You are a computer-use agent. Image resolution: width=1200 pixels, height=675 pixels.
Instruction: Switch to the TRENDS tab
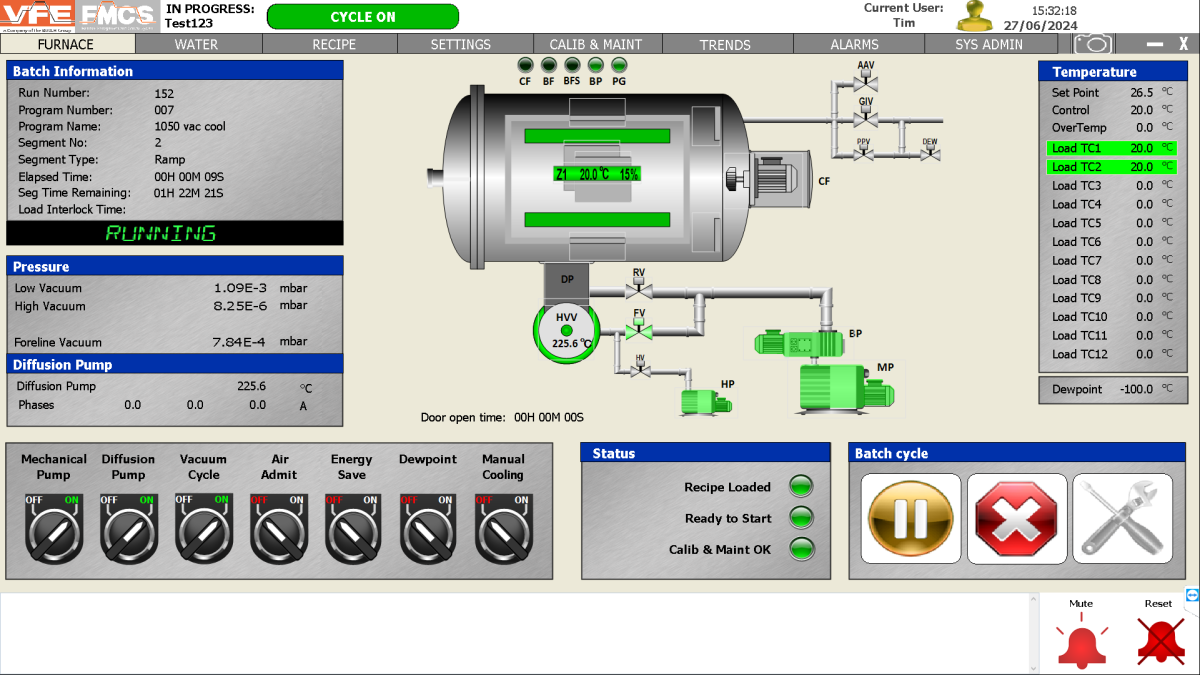726,44
